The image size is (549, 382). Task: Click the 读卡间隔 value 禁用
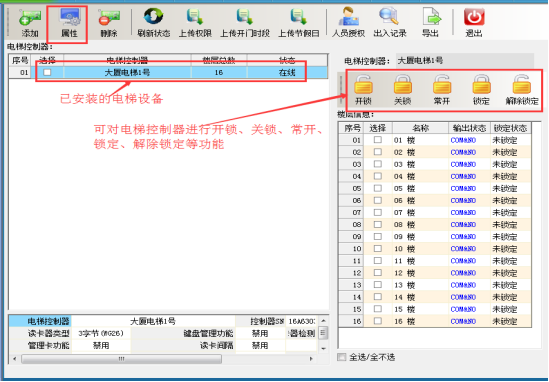click(x=260, y=346)
